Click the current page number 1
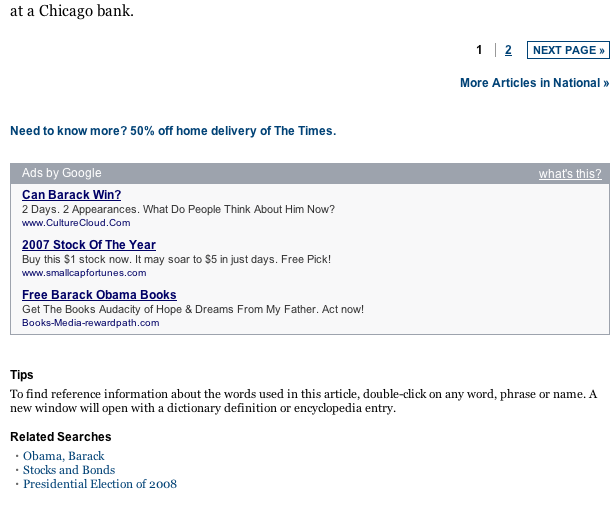Image resolution: width=613 pixels, height=509 pixels. [x=479, y=50]
